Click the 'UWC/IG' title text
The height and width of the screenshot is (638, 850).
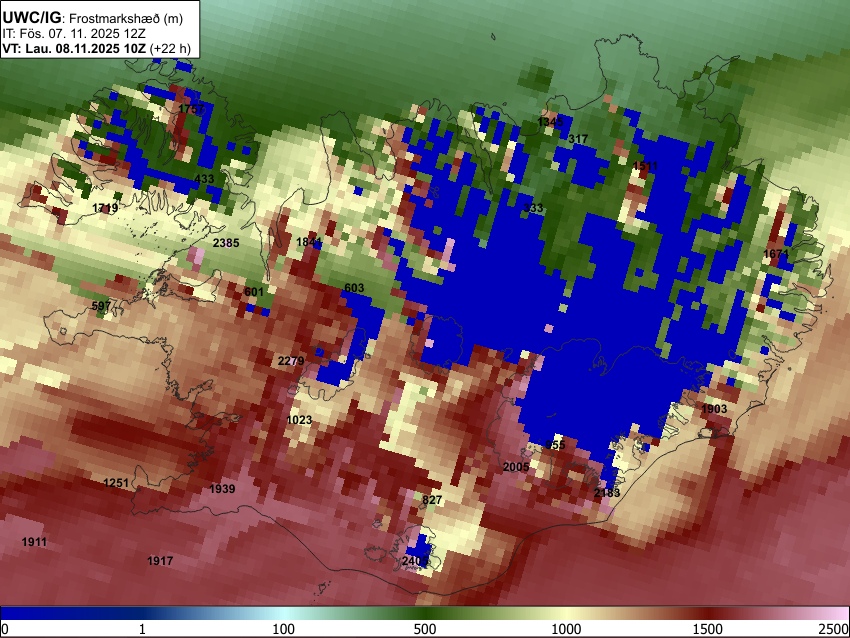tap(31, 18)
